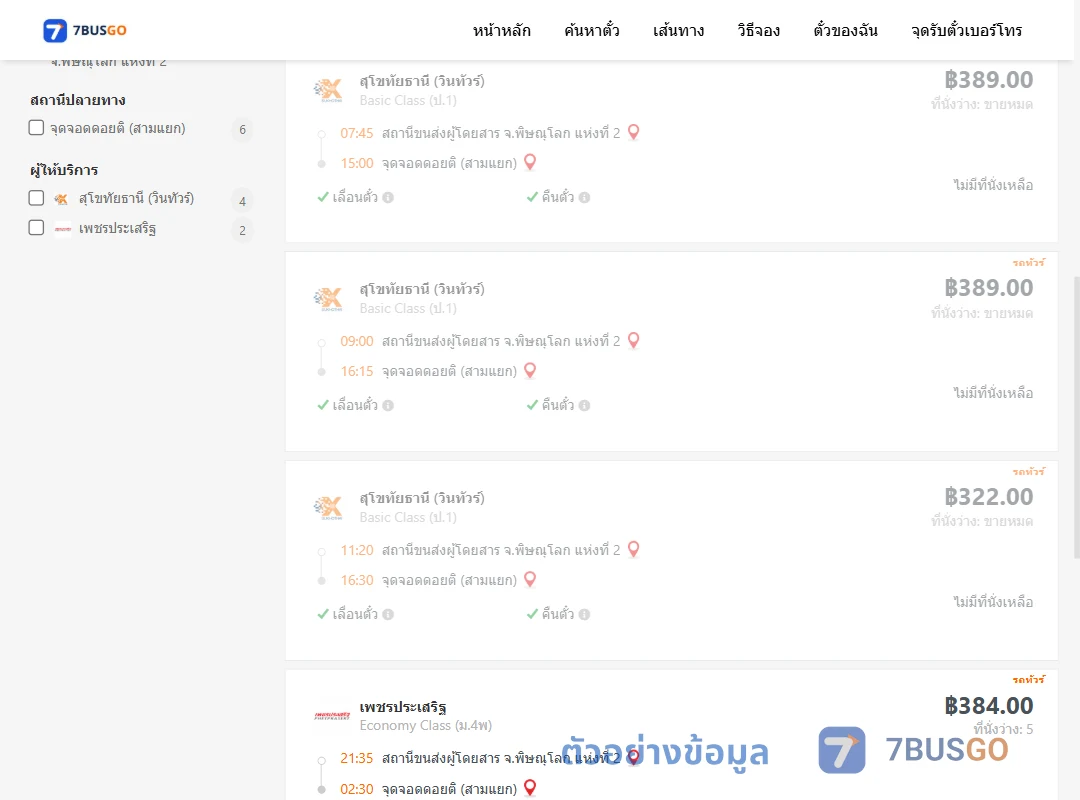Click the สุโขทัยธานี logo on 09:00 trip
This screenshot has width=1080, height=800.
click(x=328, y=298)
